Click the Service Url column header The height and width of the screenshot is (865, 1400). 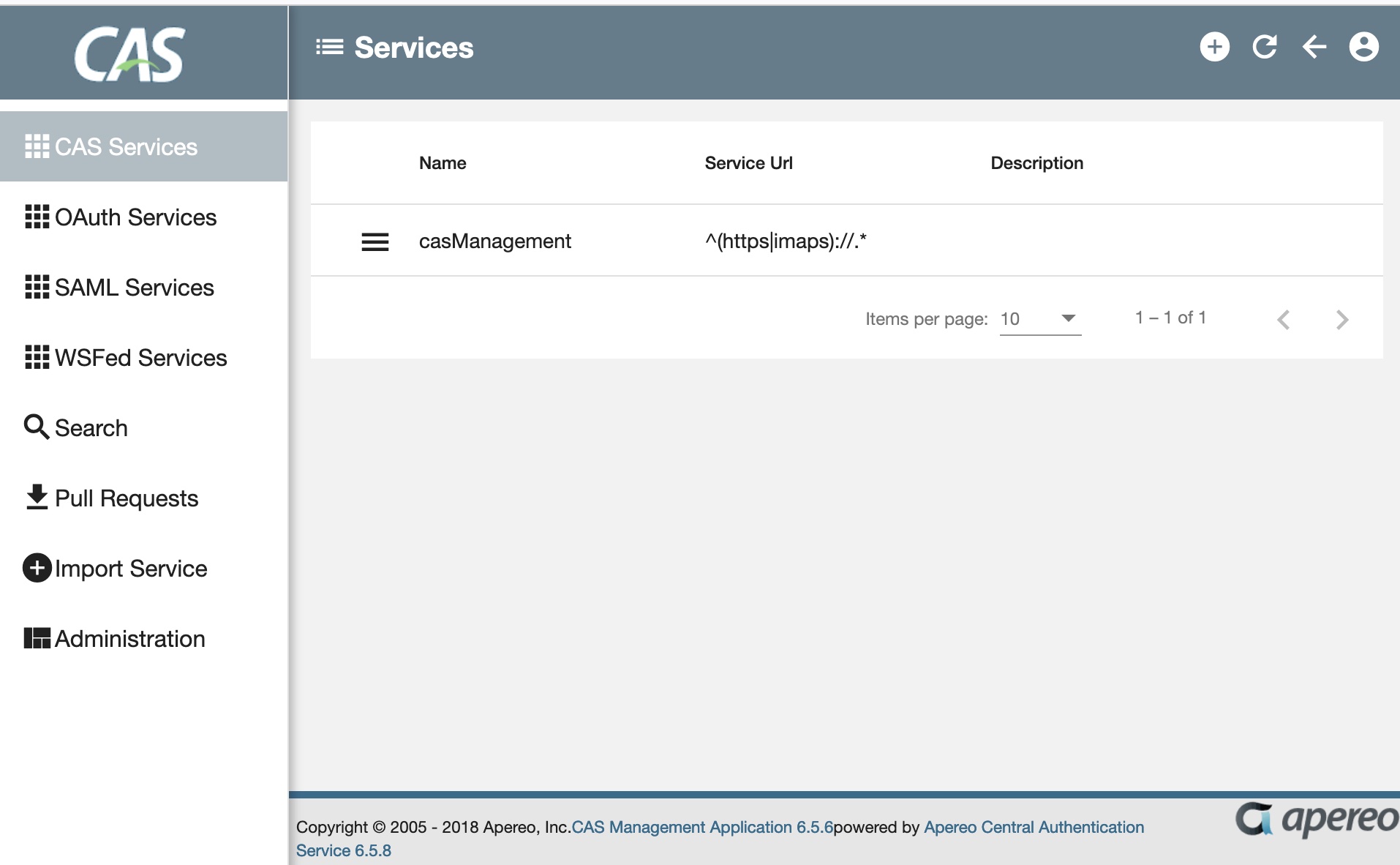point(748,163)
